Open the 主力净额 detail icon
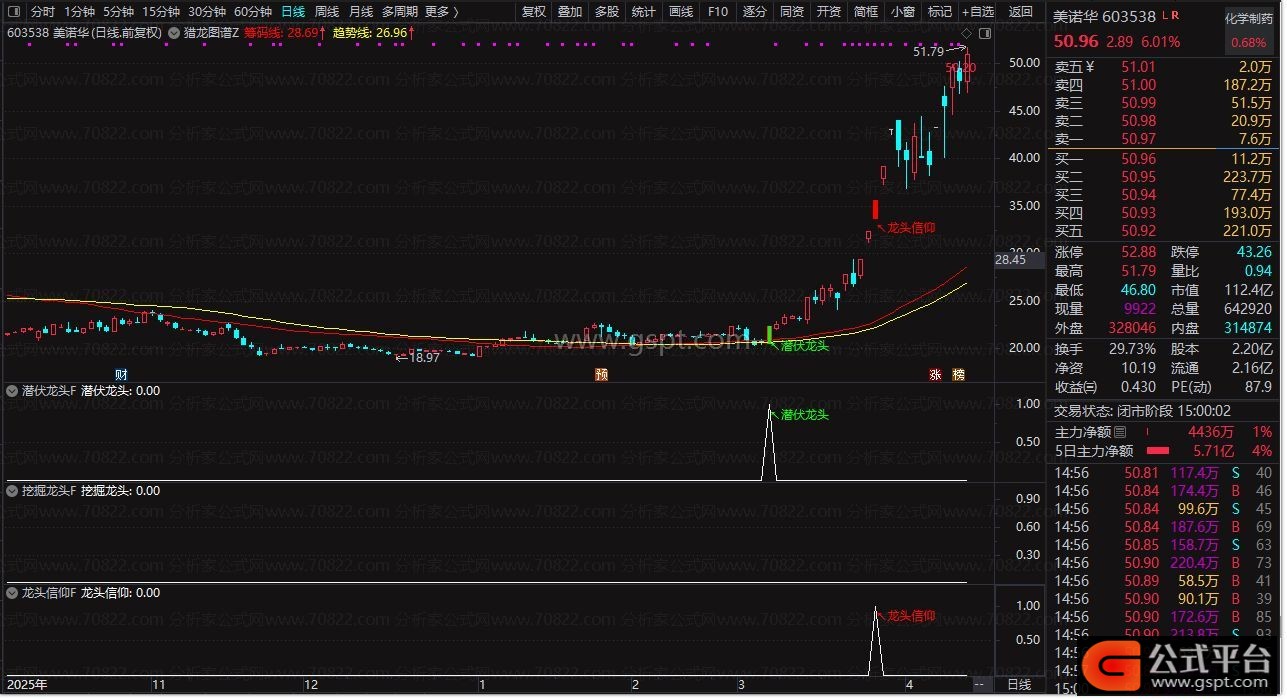 click(x=1120, y=432)
